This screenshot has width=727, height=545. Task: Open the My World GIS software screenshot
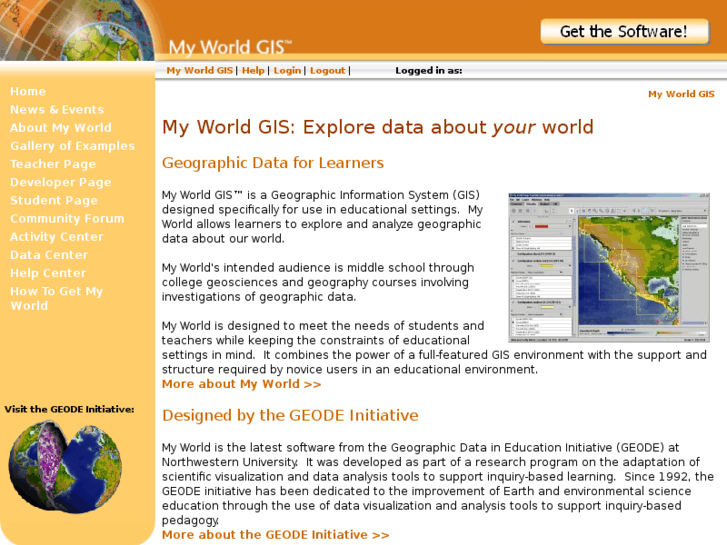click(609, 268)
